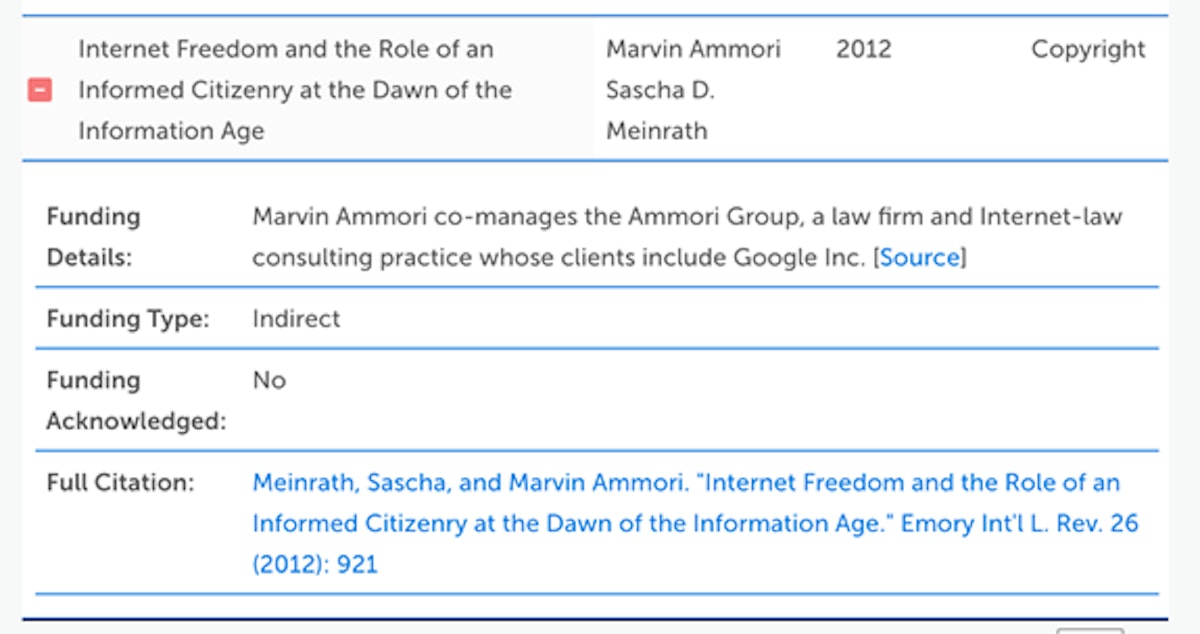The height and width of the screenshot is (634, 1200).
Task: Click the partially visible button at the bottom edge
Action: [1090, 630]
